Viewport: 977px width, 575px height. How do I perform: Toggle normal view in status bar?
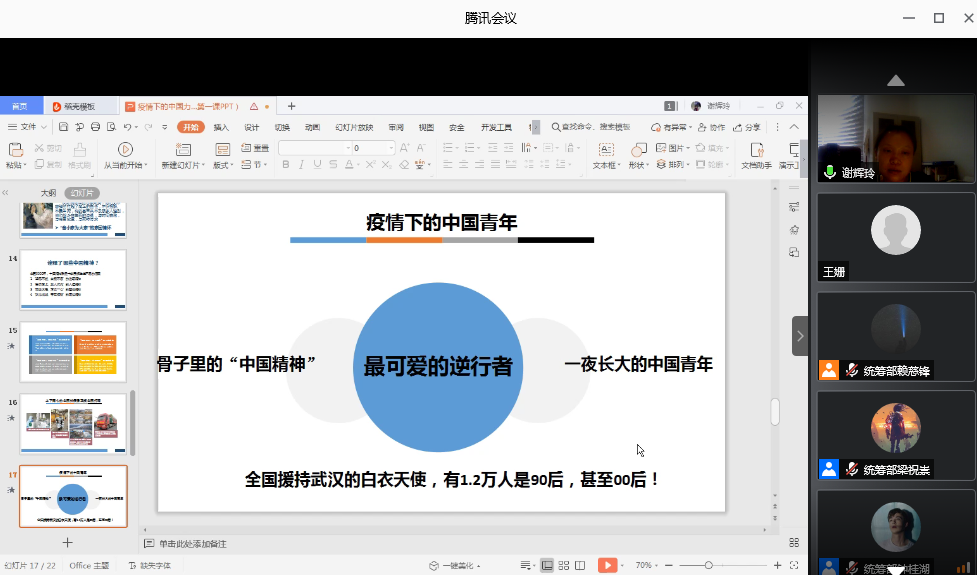[547, 565]
